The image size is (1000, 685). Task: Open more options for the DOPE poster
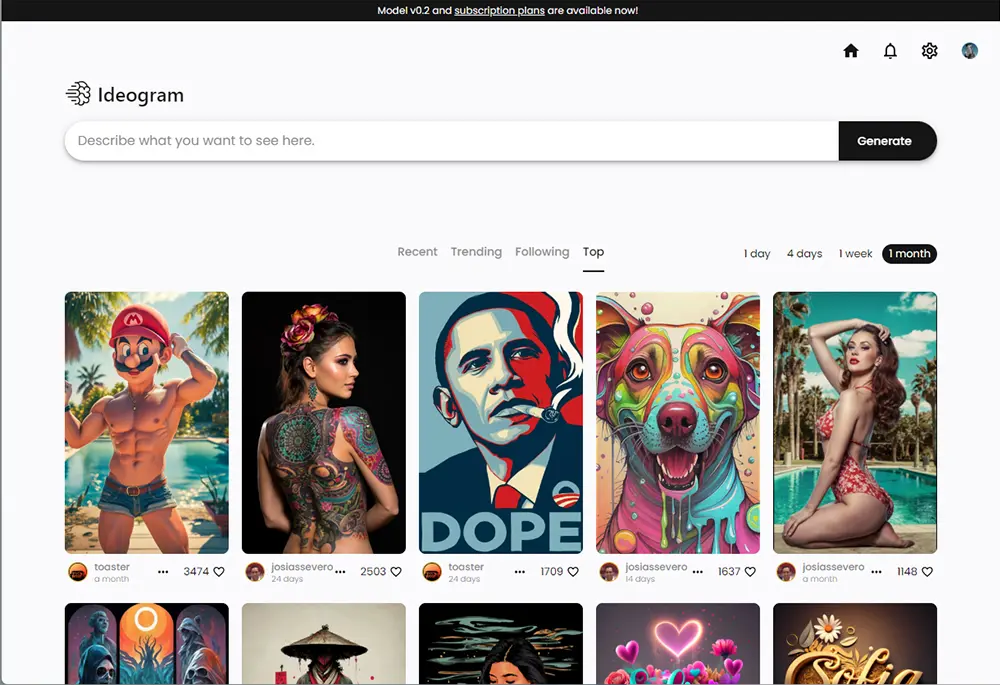520,571
